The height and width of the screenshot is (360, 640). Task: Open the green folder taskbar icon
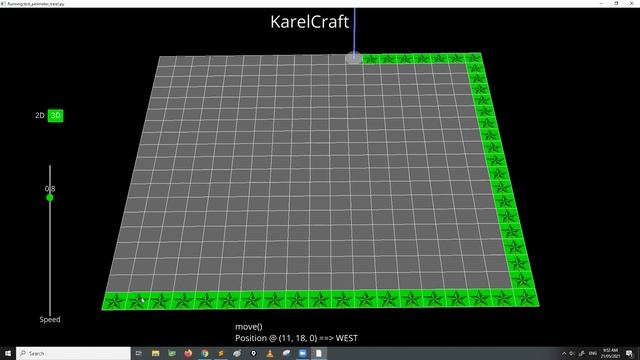pyautogui.click(x=171, y=353)
